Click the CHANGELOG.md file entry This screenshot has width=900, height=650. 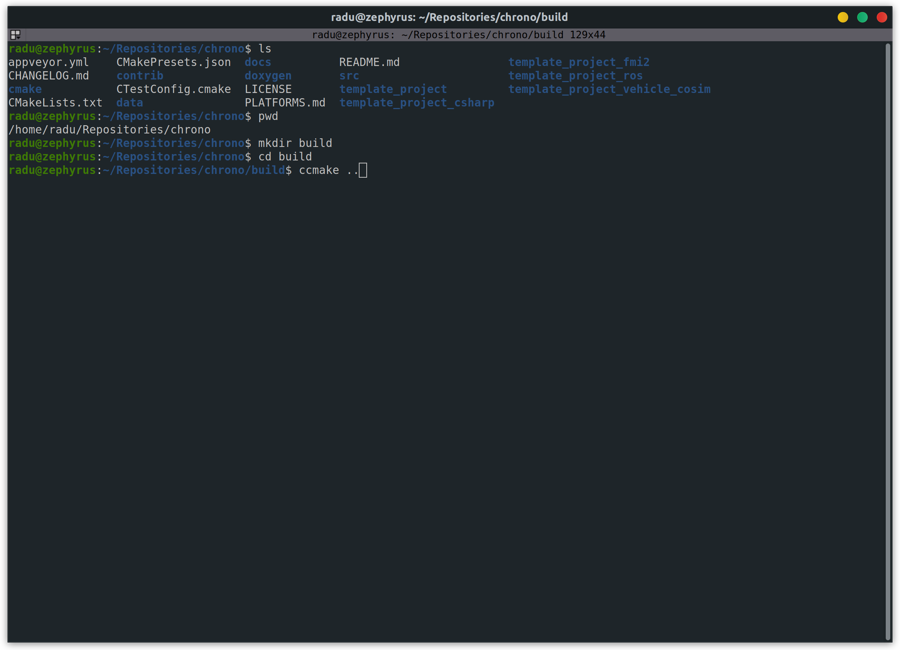(48, 76)
